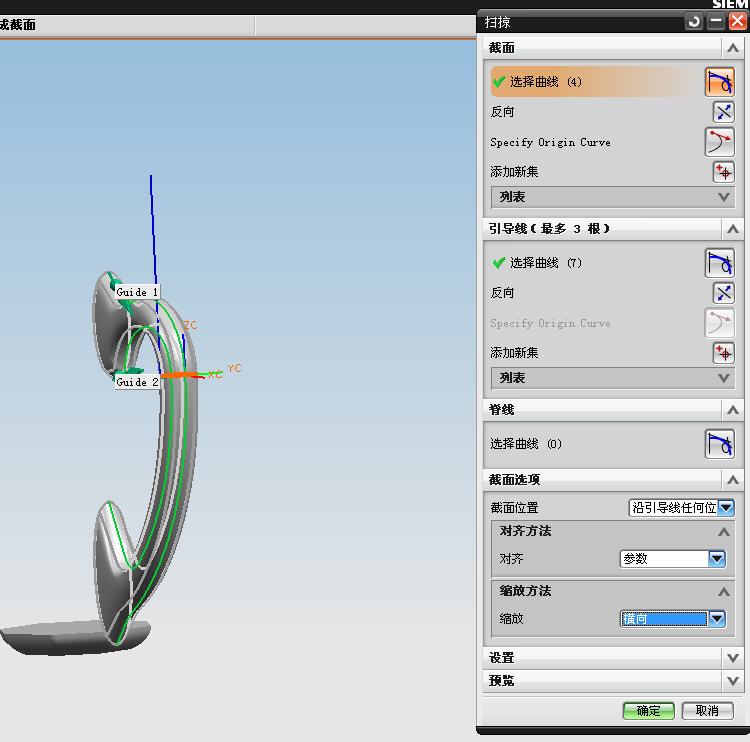Collapse the 引导线 section
Screen dimensions: 750x742
tap(732, 229)
